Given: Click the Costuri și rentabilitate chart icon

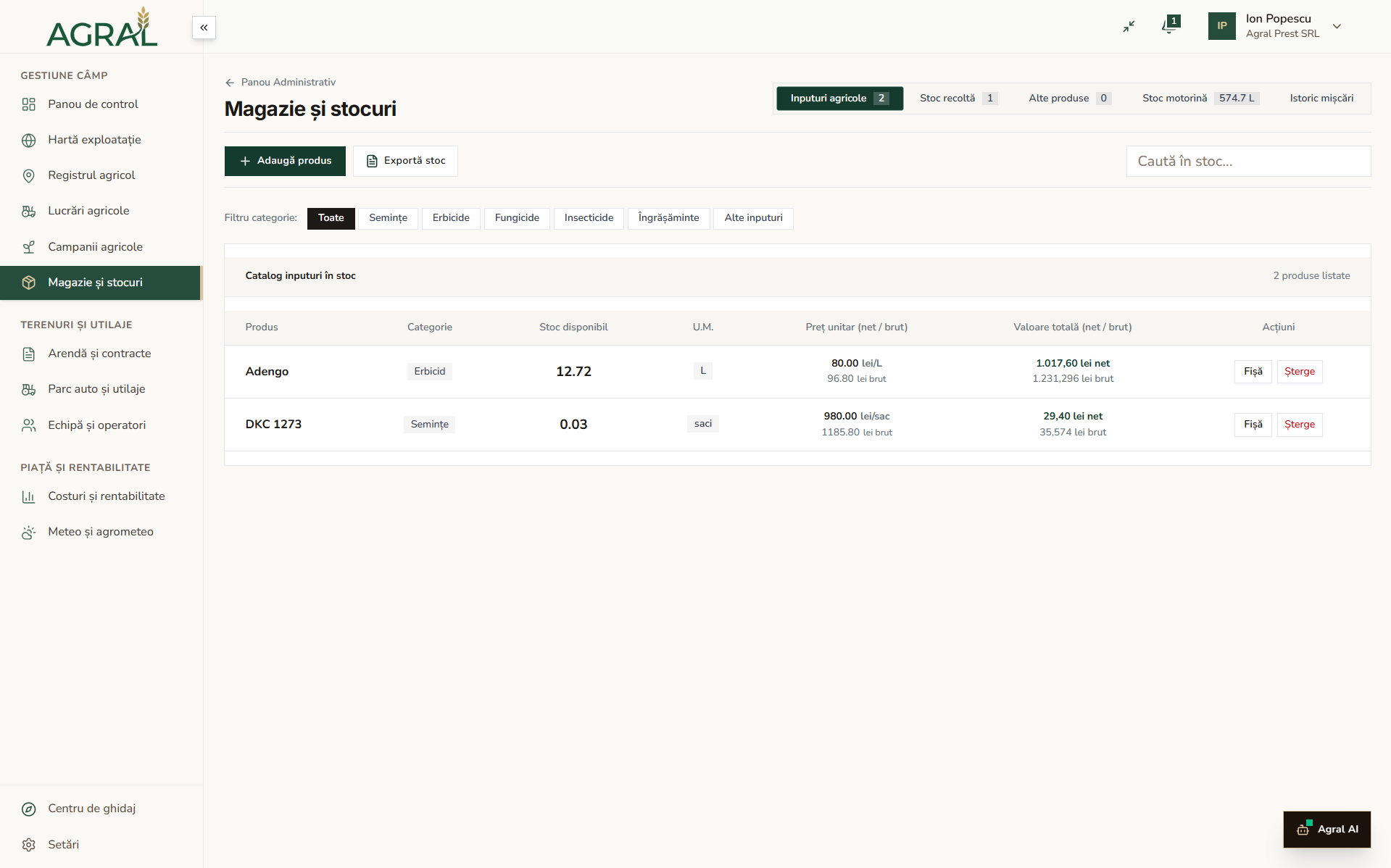Looking at the screenshot, I should point(29,496).
